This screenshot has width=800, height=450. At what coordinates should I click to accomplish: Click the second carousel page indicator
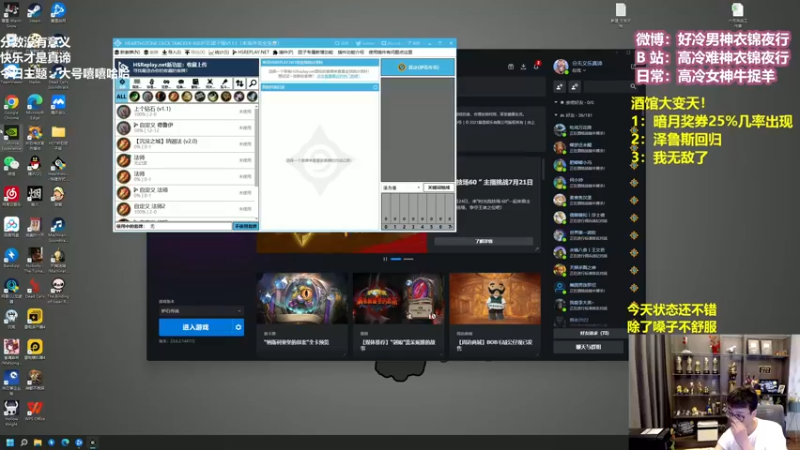point(409,259)
